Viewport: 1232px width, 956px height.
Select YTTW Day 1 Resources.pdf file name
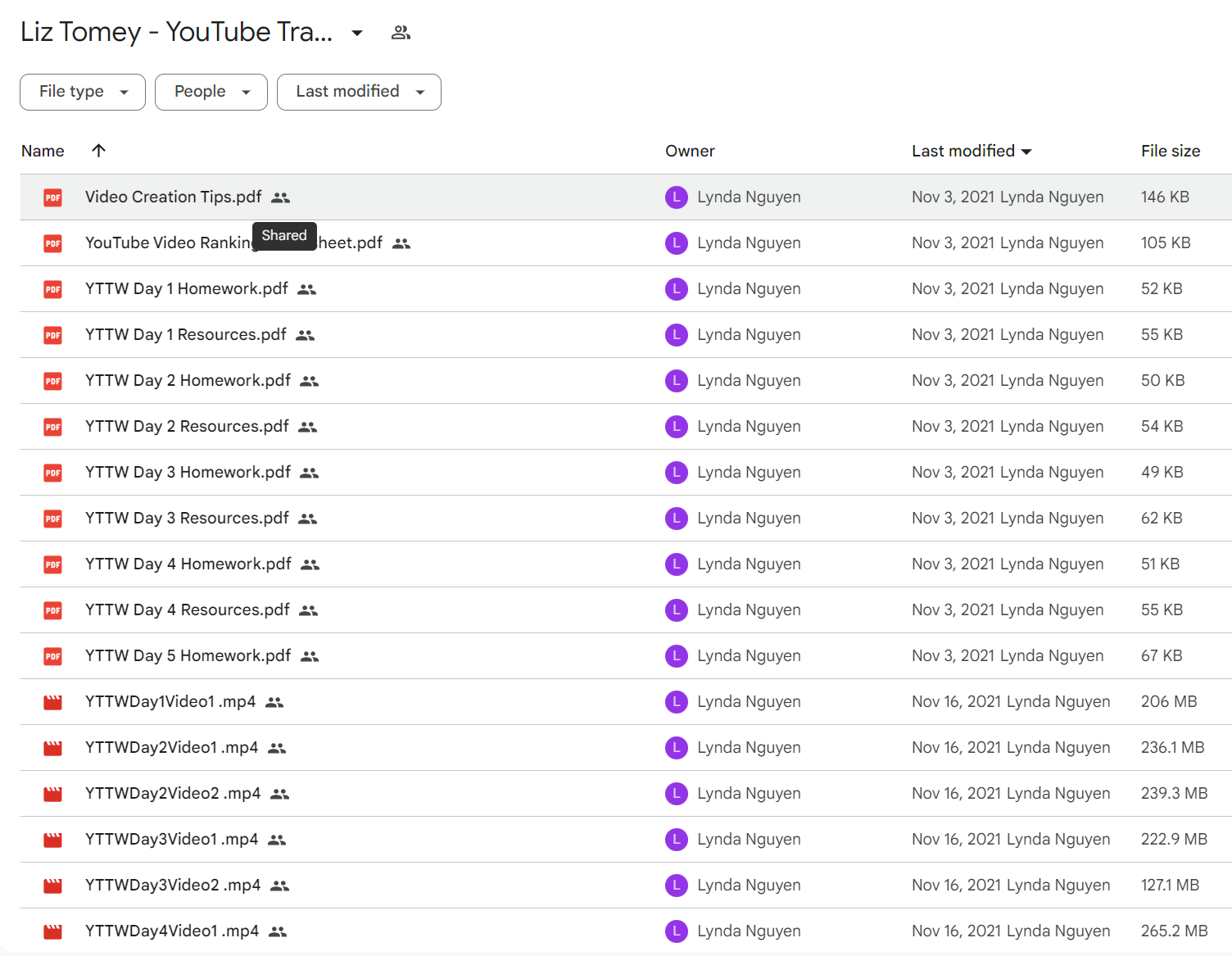pos(186,334)
